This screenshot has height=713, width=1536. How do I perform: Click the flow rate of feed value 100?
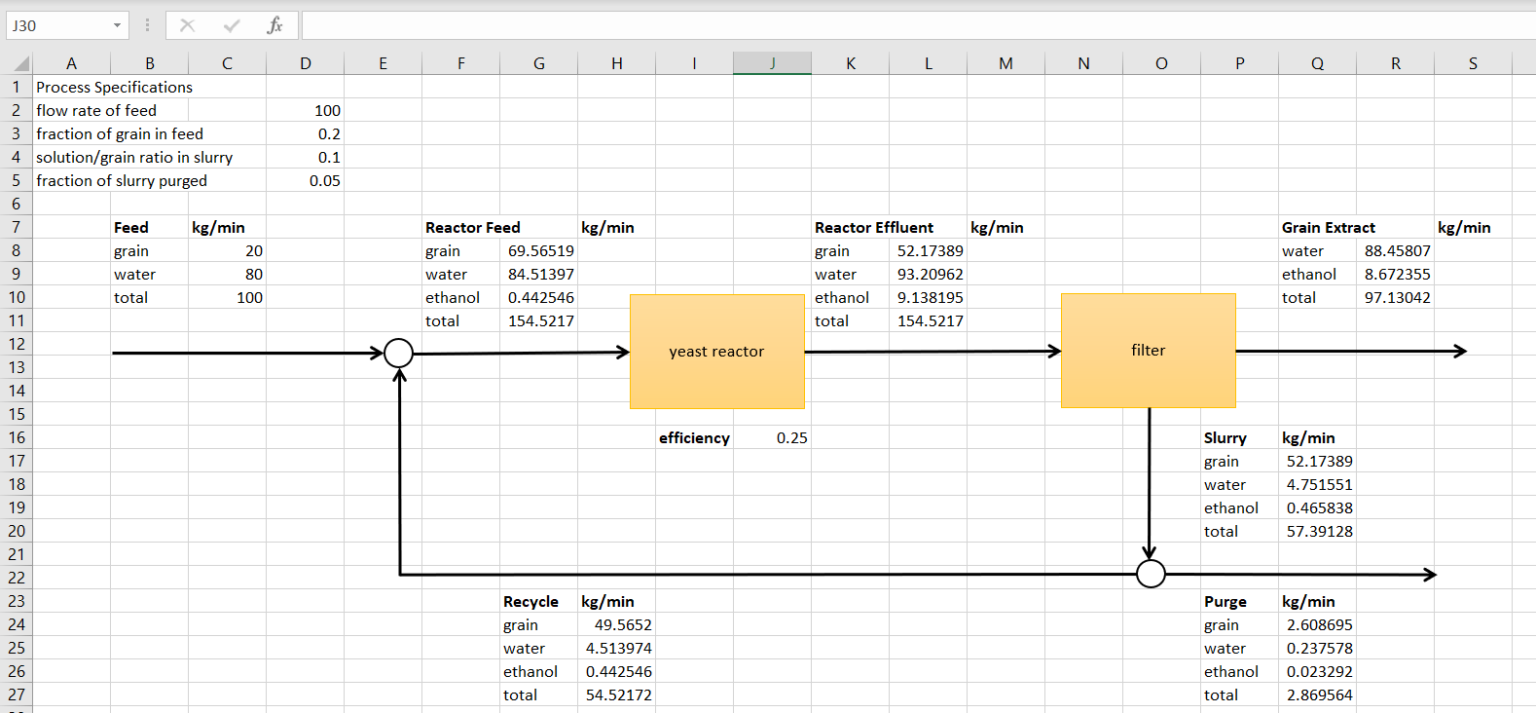pos(305,111)
